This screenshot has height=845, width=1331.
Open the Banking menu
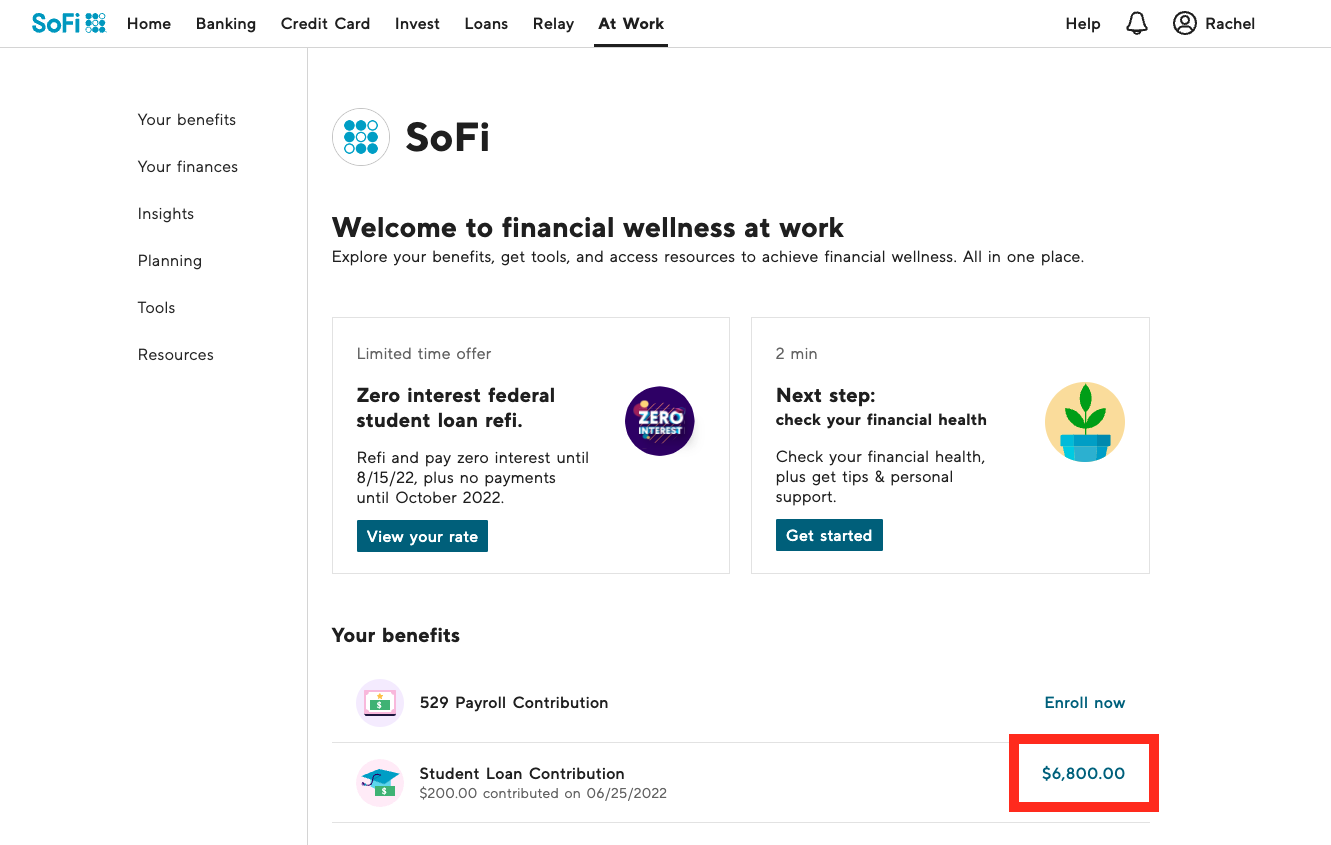point(226,24)
